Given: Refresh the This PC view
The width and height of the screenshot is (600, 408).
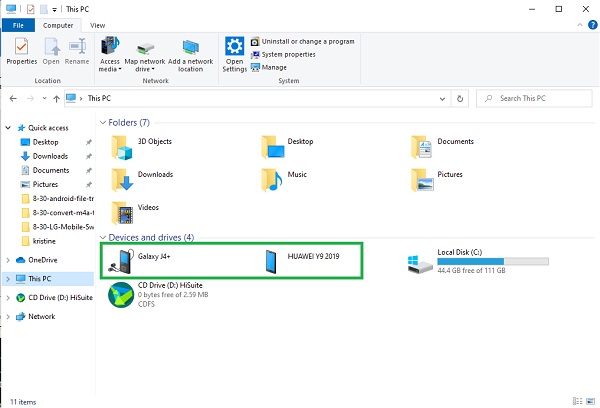Looking at the screenshot, I should (x=460, y=99).
